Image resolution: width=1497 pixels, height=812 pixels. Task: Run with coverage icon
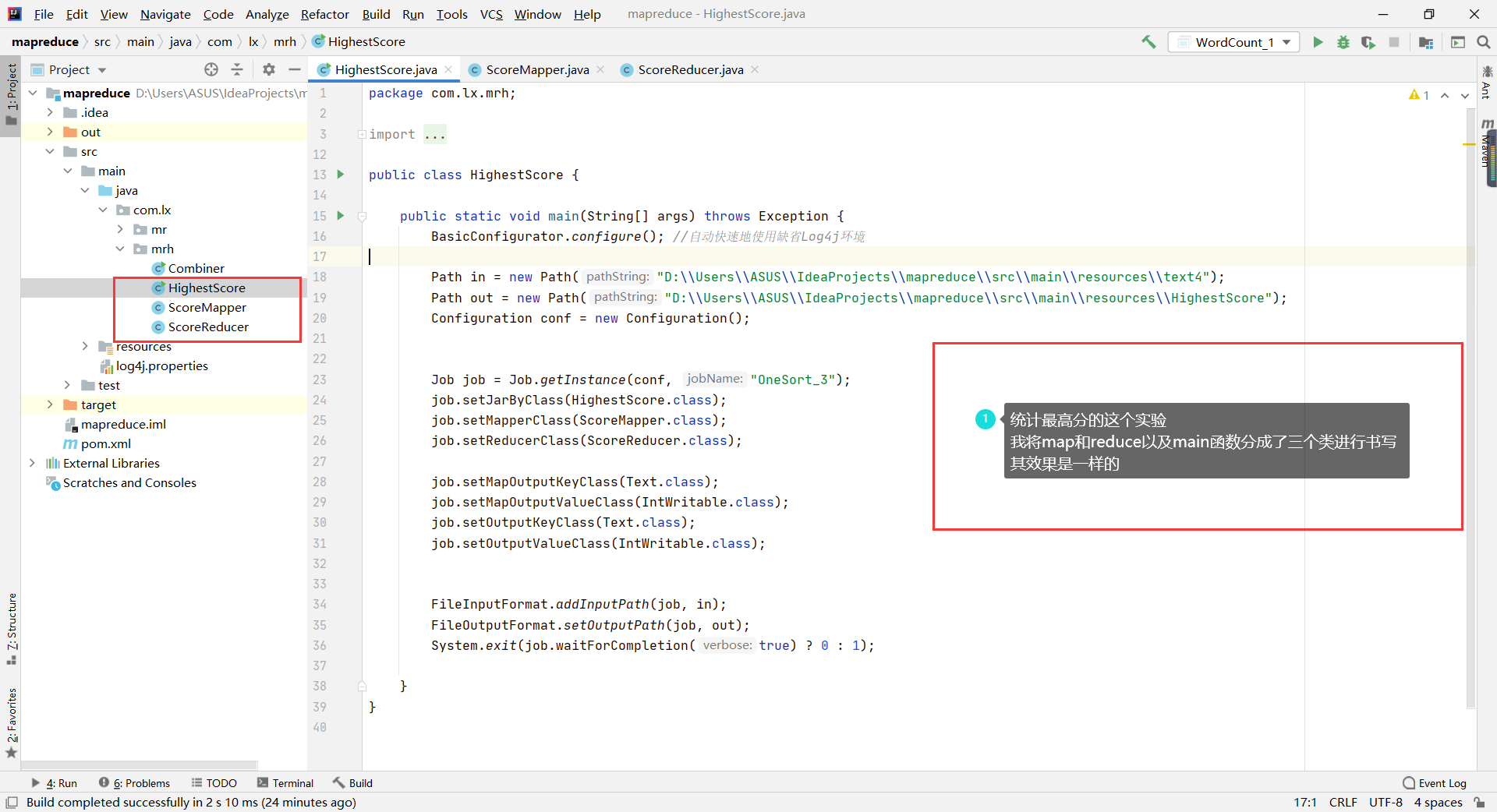point(1368,42)
